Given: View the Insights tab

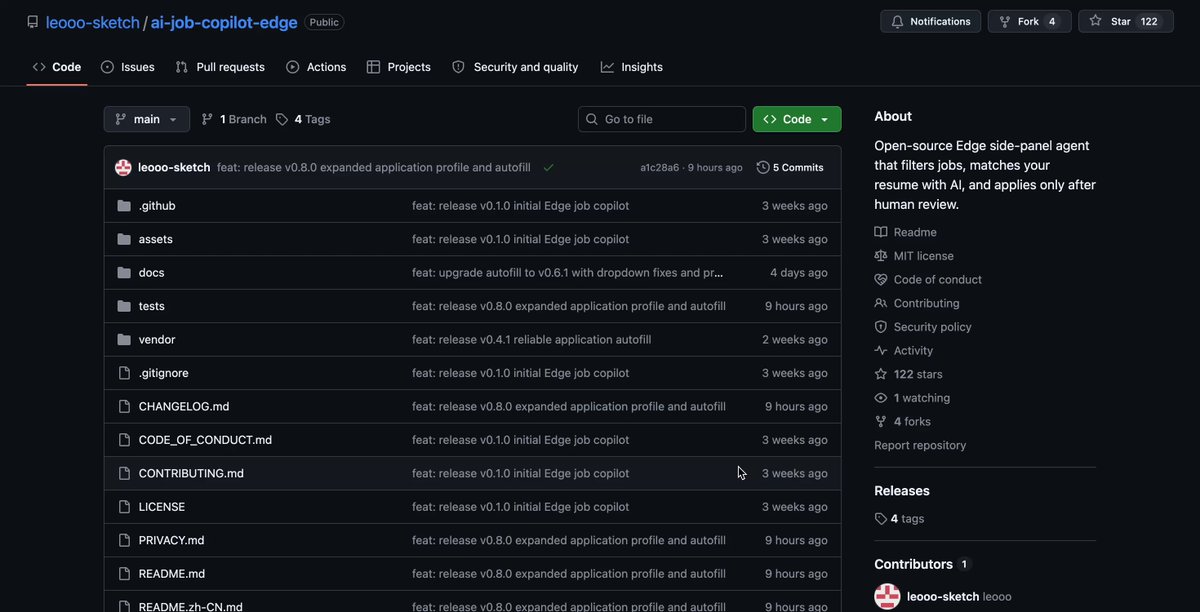Looking at the screenshot, I should coord(632,67).
